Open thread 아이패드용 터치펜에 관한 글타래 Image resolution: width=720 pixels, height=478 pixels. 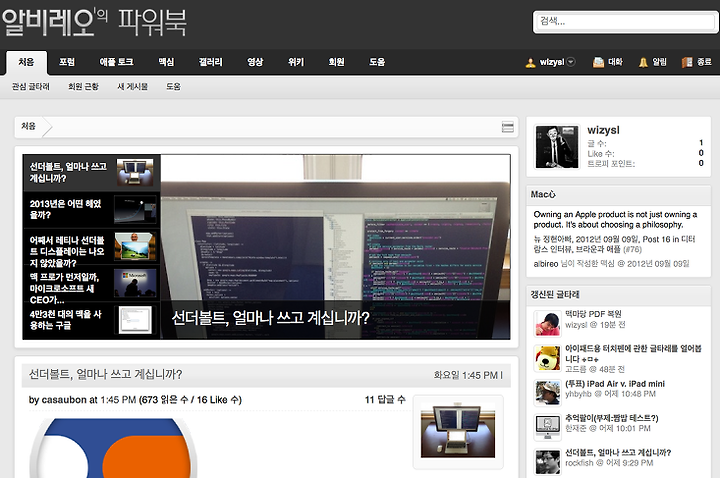(x=633, y=354)
